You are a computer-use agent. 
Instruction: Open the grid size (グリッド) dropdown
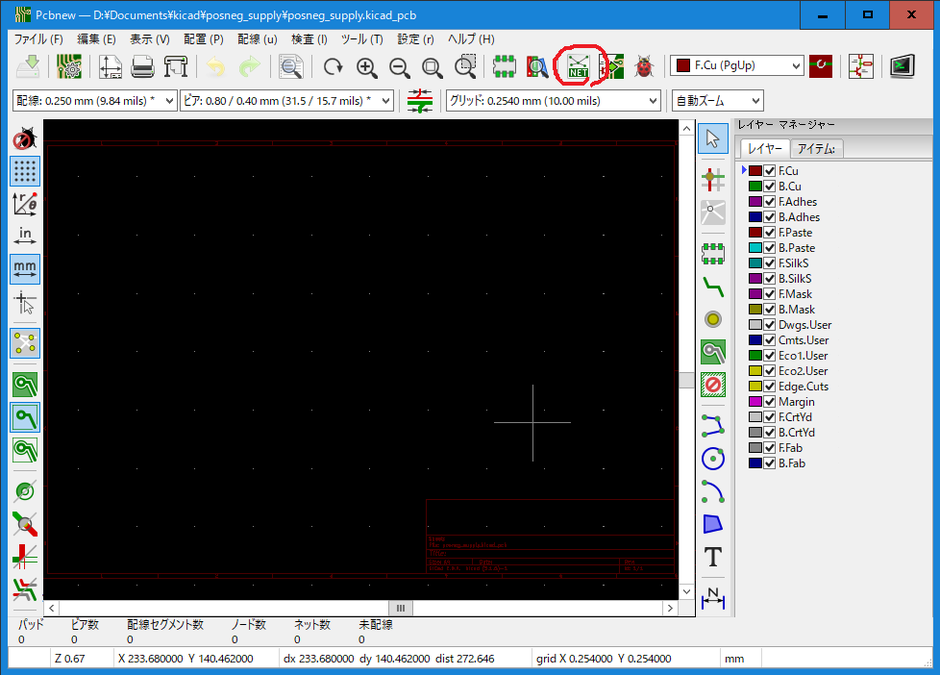tap(553, 101)
